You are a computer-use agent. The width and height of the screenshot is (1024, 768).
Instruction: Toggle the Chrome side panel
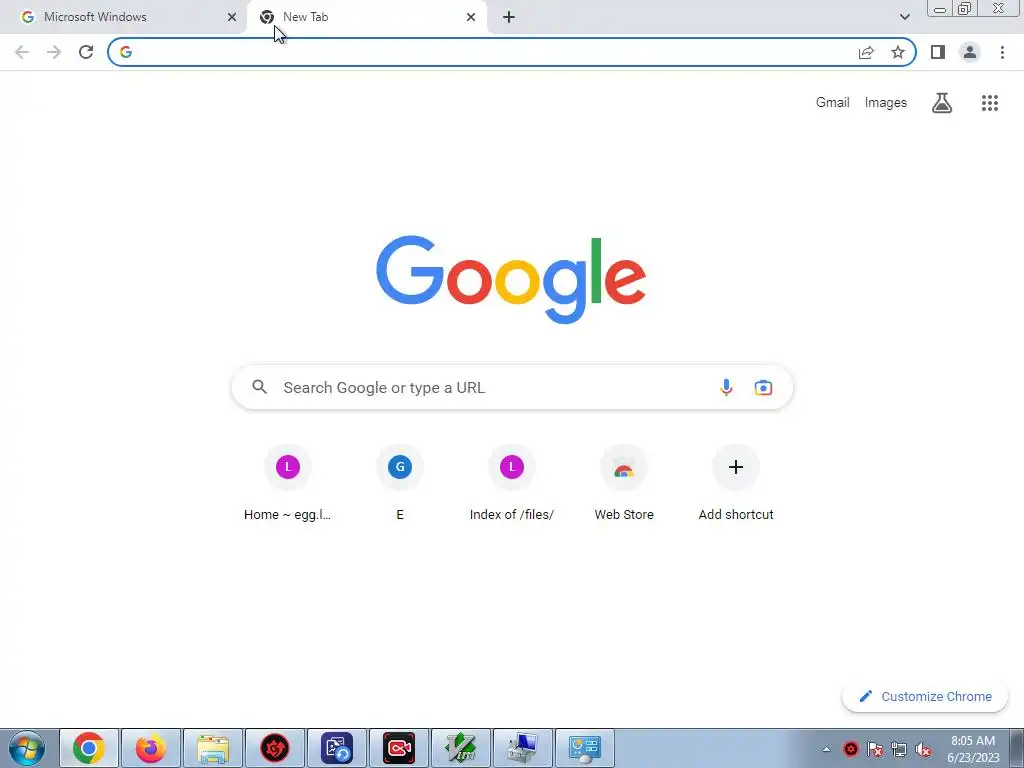point(938,52)
